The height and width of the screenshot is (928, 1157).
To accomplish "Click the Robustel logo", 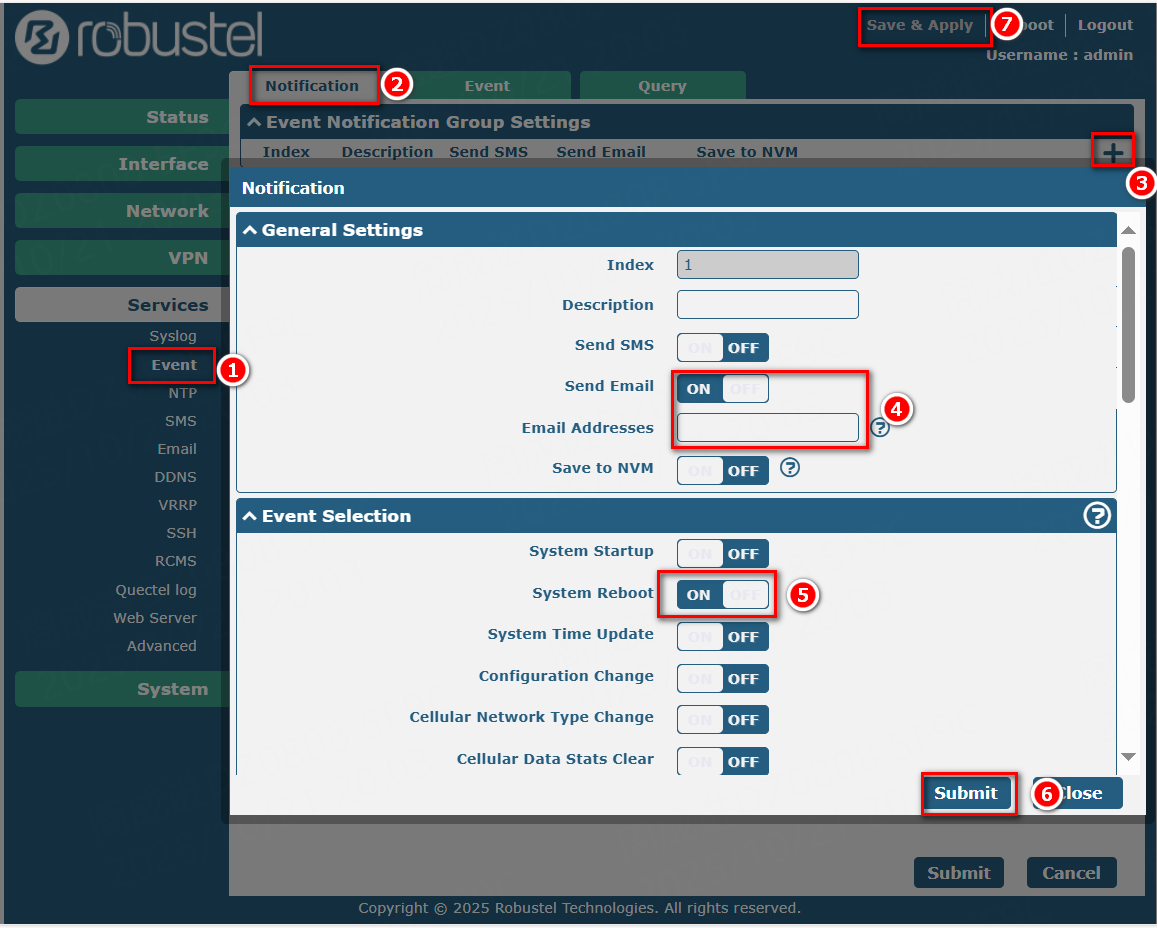I will 139,37.
